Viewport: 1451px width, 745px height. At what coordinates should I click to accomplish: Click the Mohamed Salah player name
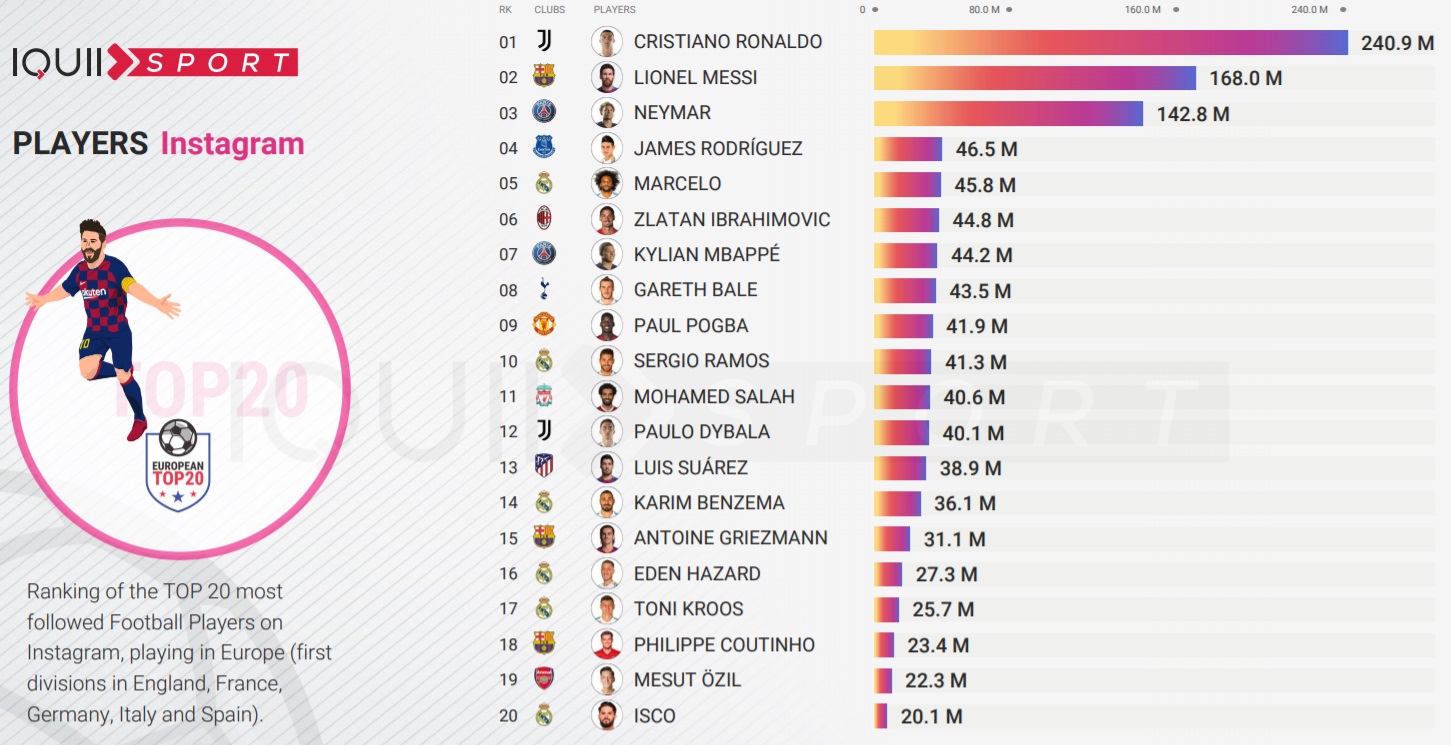[x=714, y=396]
